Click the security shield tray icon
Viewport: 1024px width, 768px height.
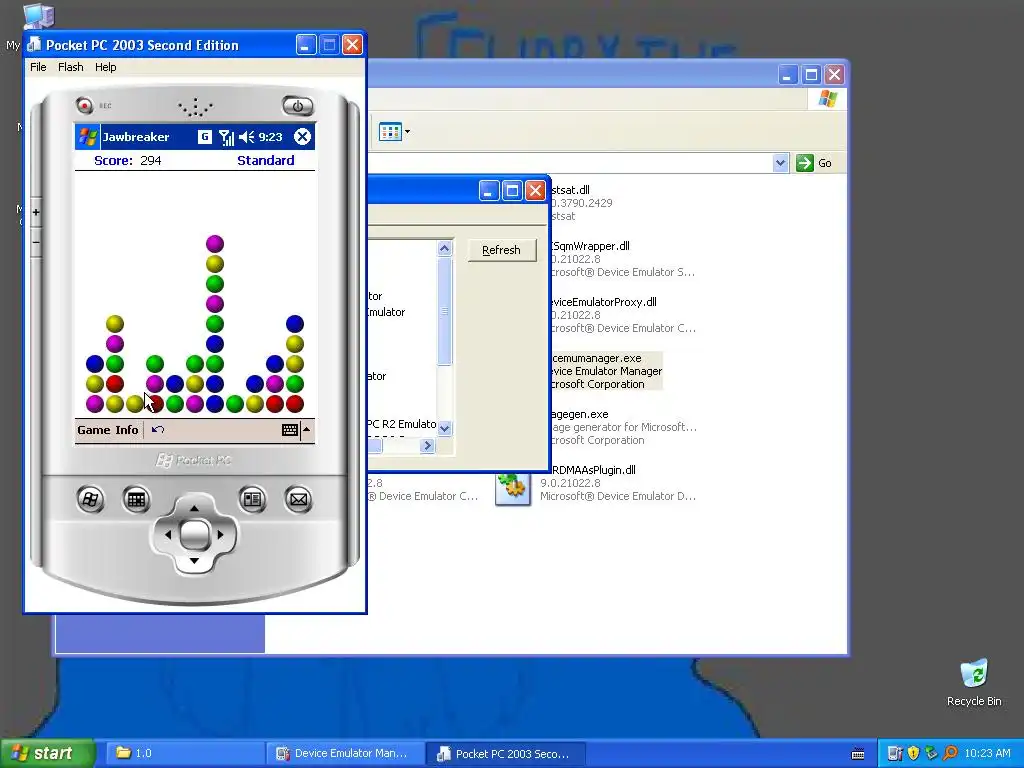(914, 753)
